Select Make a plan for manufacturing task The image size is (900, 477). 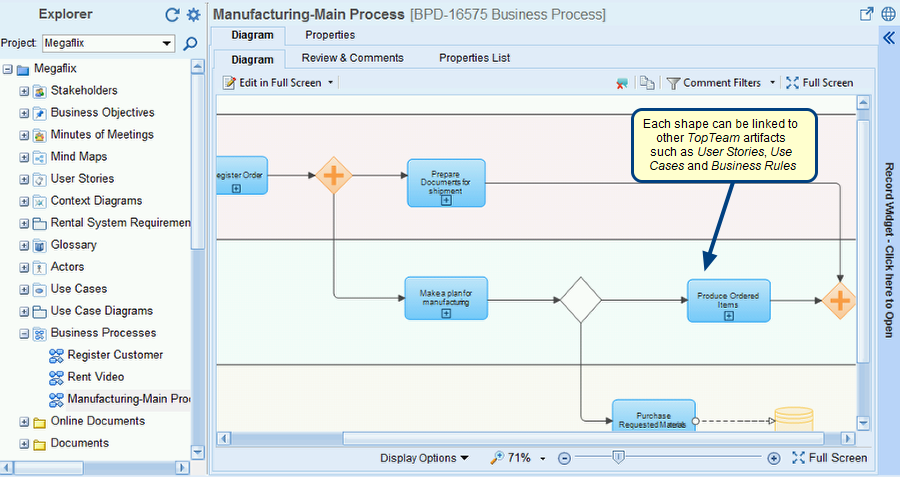point(446,298)
